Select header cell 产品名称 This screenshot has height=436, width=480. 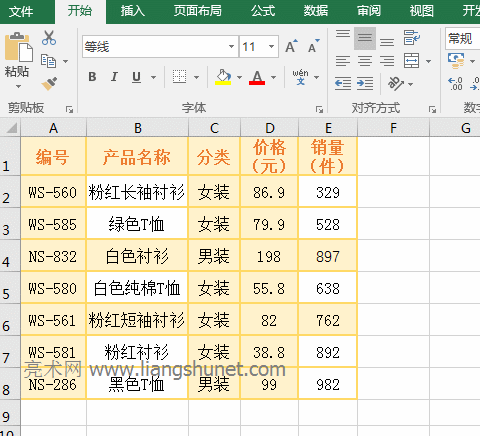tap(137, 156)
